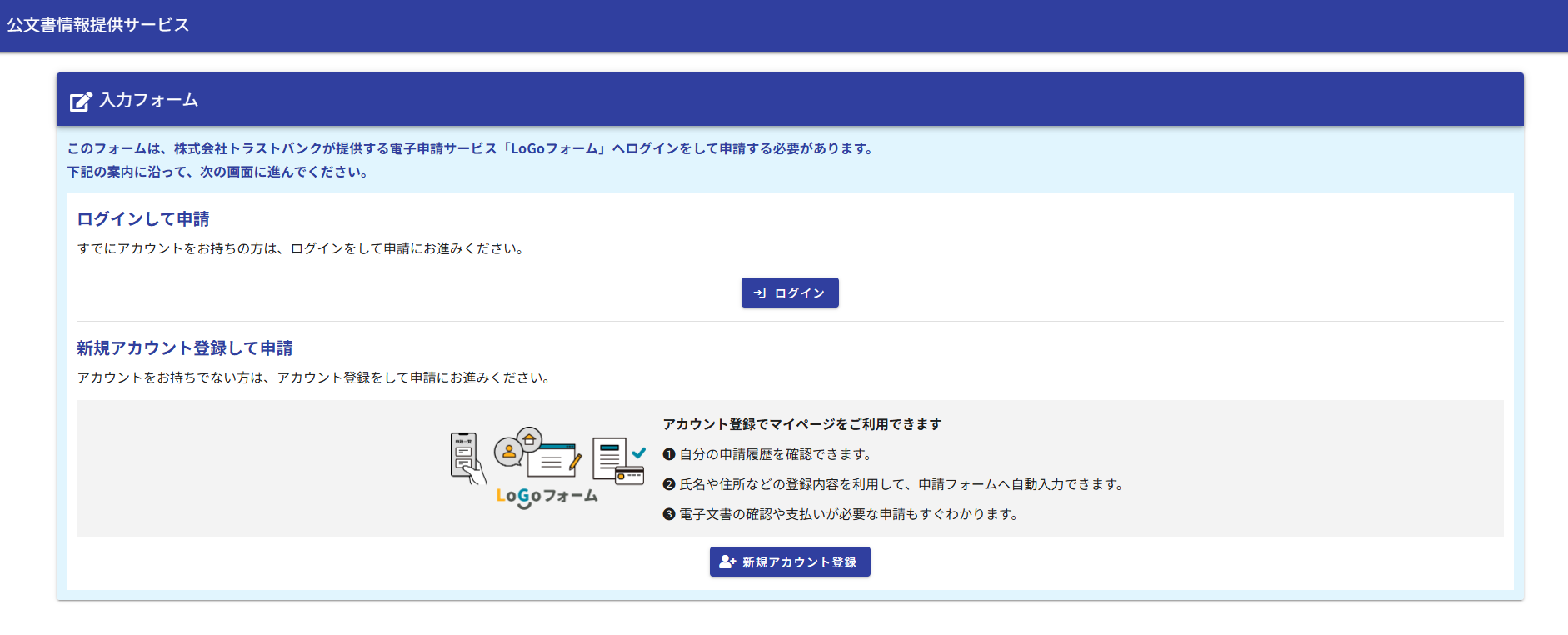Click the 新規アカウント登録 button
Viewport: 1568px width, 635px height.
tap(790, 562)
